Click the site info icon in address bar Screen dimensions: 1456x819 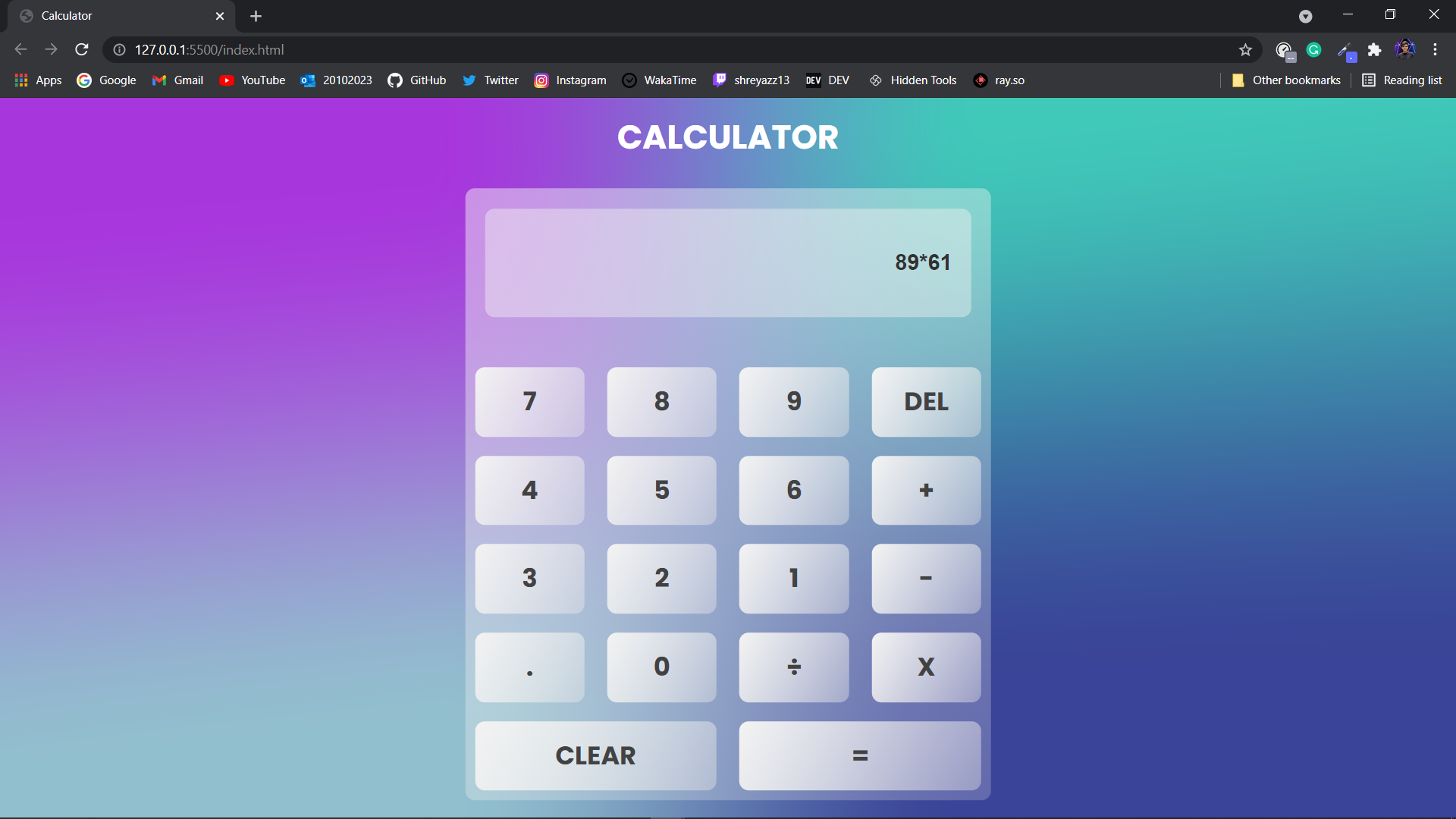click(x=118, y=49)
